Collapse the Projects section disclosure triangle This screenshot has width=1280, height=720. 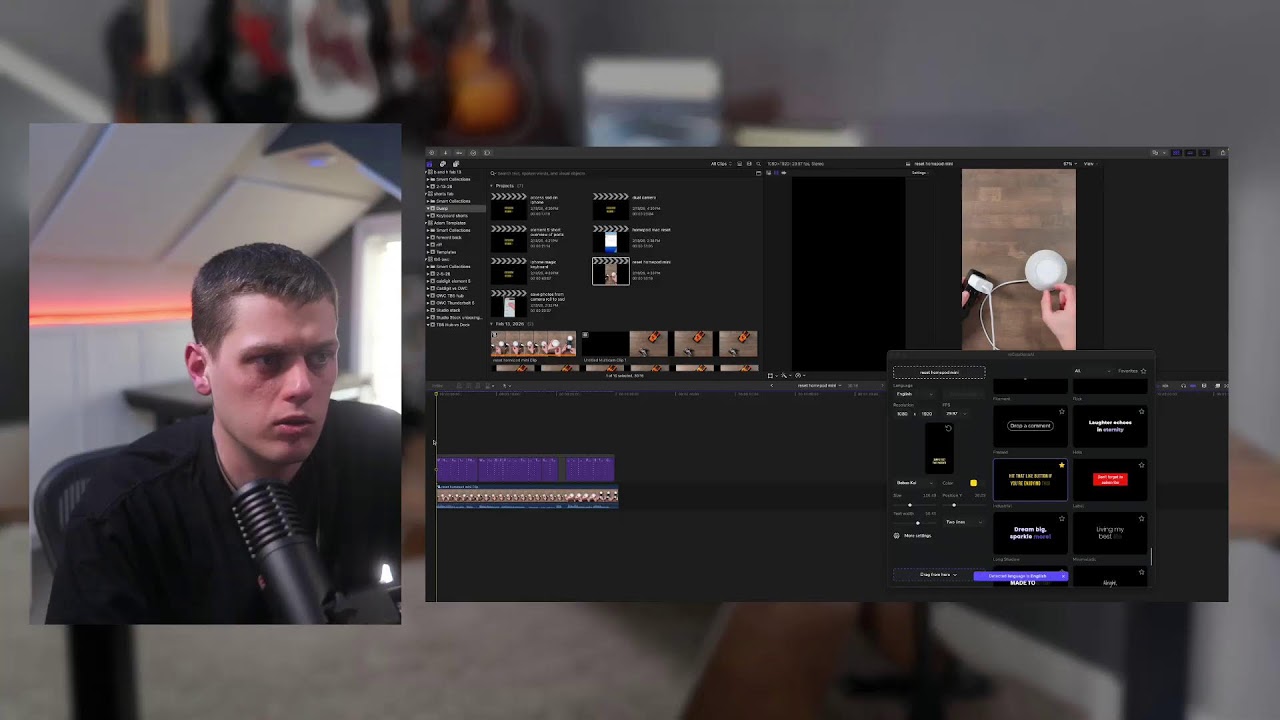(491, 186)
